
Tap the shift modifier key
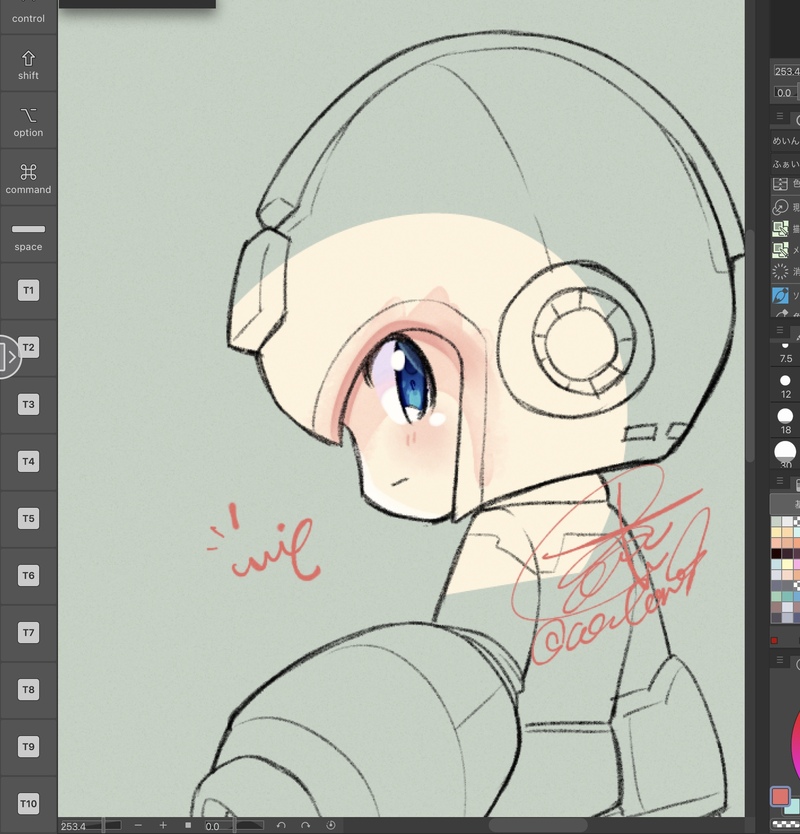[x=28, y=64]
